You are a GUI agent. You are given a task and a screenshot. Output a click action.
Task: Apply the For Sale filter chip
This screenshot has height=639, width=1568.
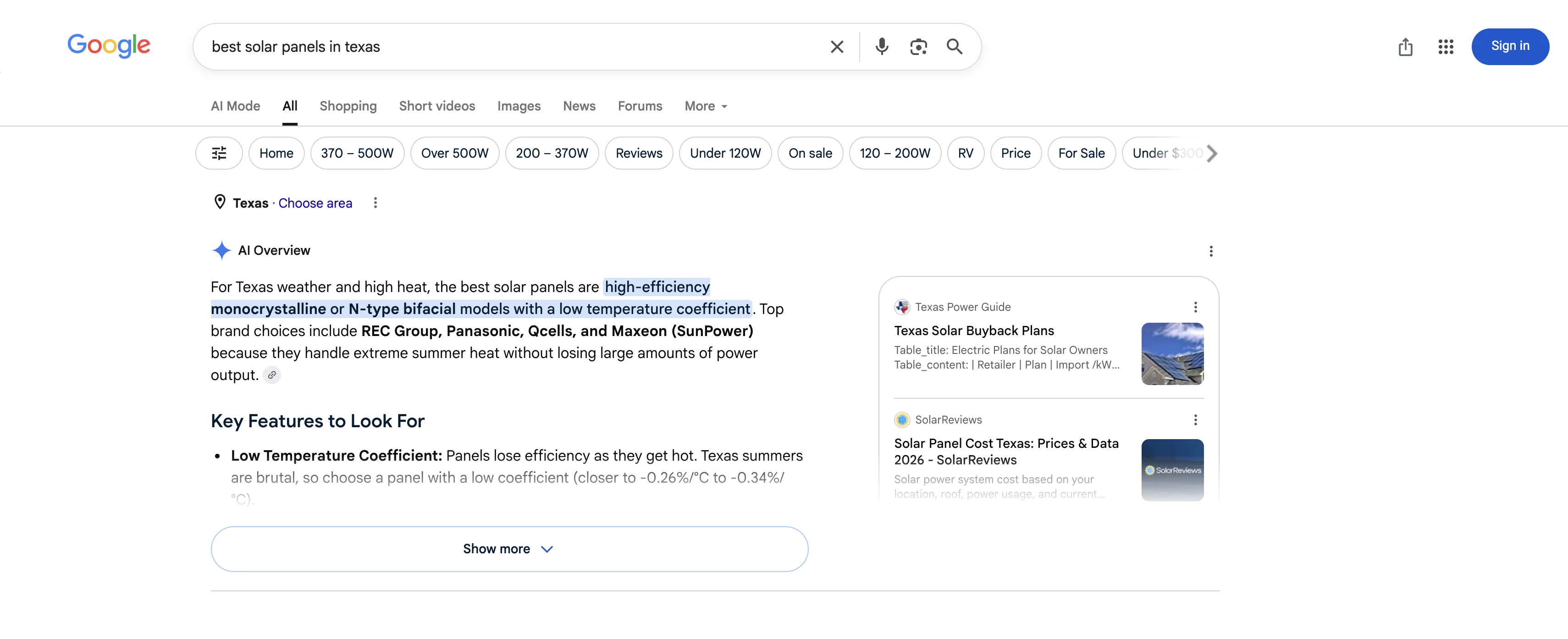(x=1082, y=154)
